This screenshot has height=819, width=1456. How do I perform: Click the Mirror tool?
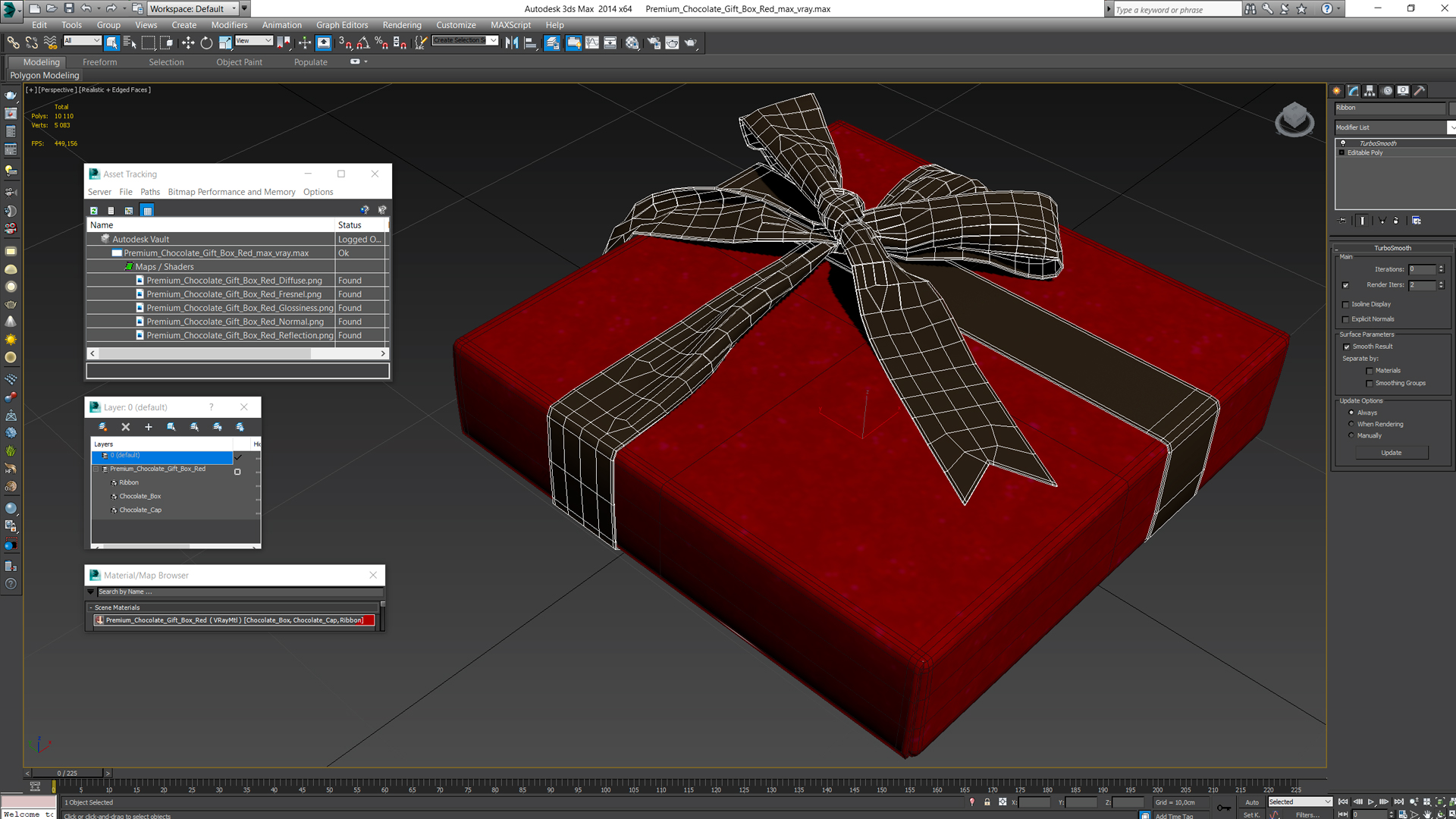pyautogui.click(x=512, y=42)
